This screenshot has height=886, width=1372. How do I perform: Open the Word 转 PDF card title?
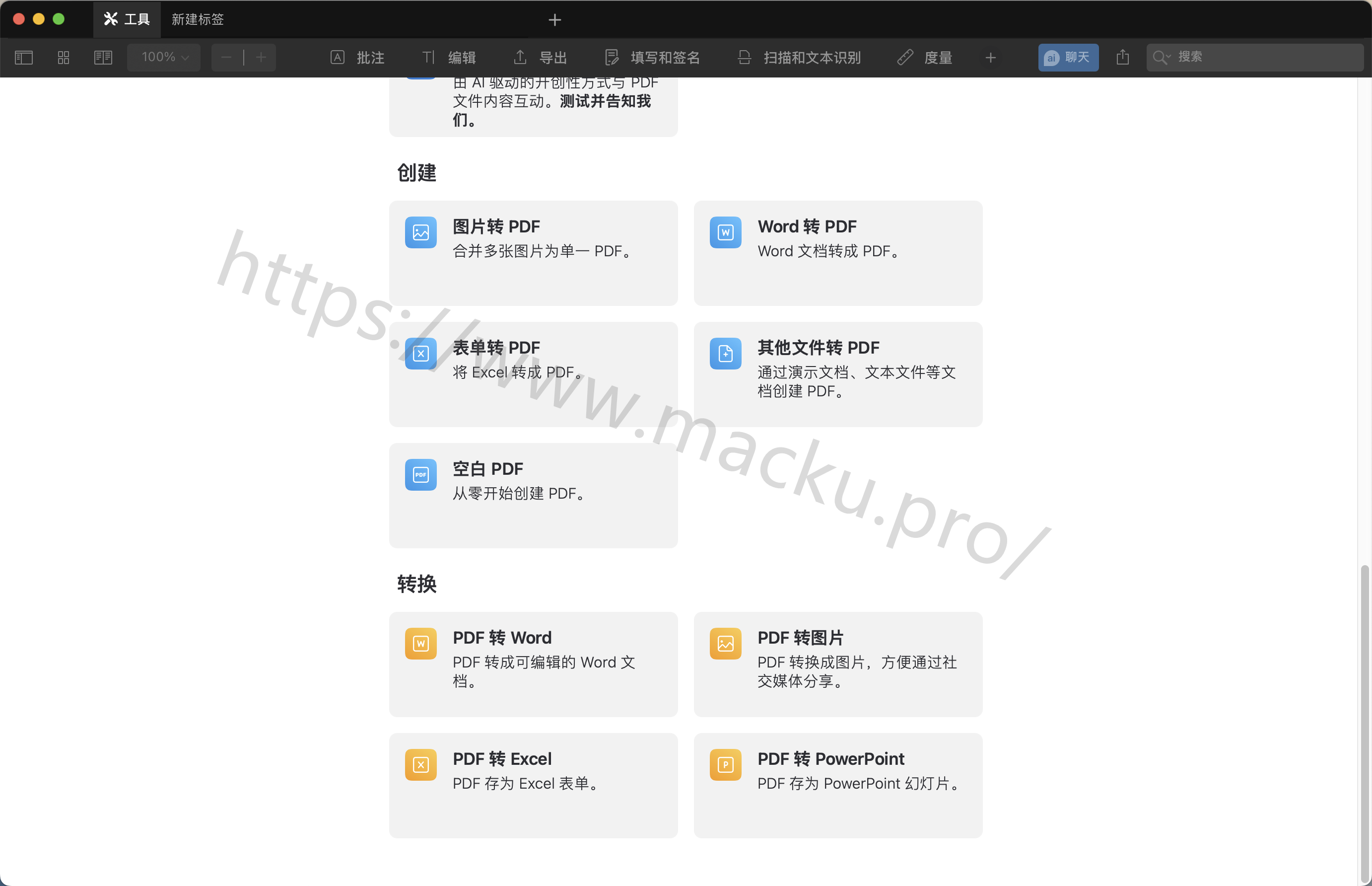coord(807,226)
